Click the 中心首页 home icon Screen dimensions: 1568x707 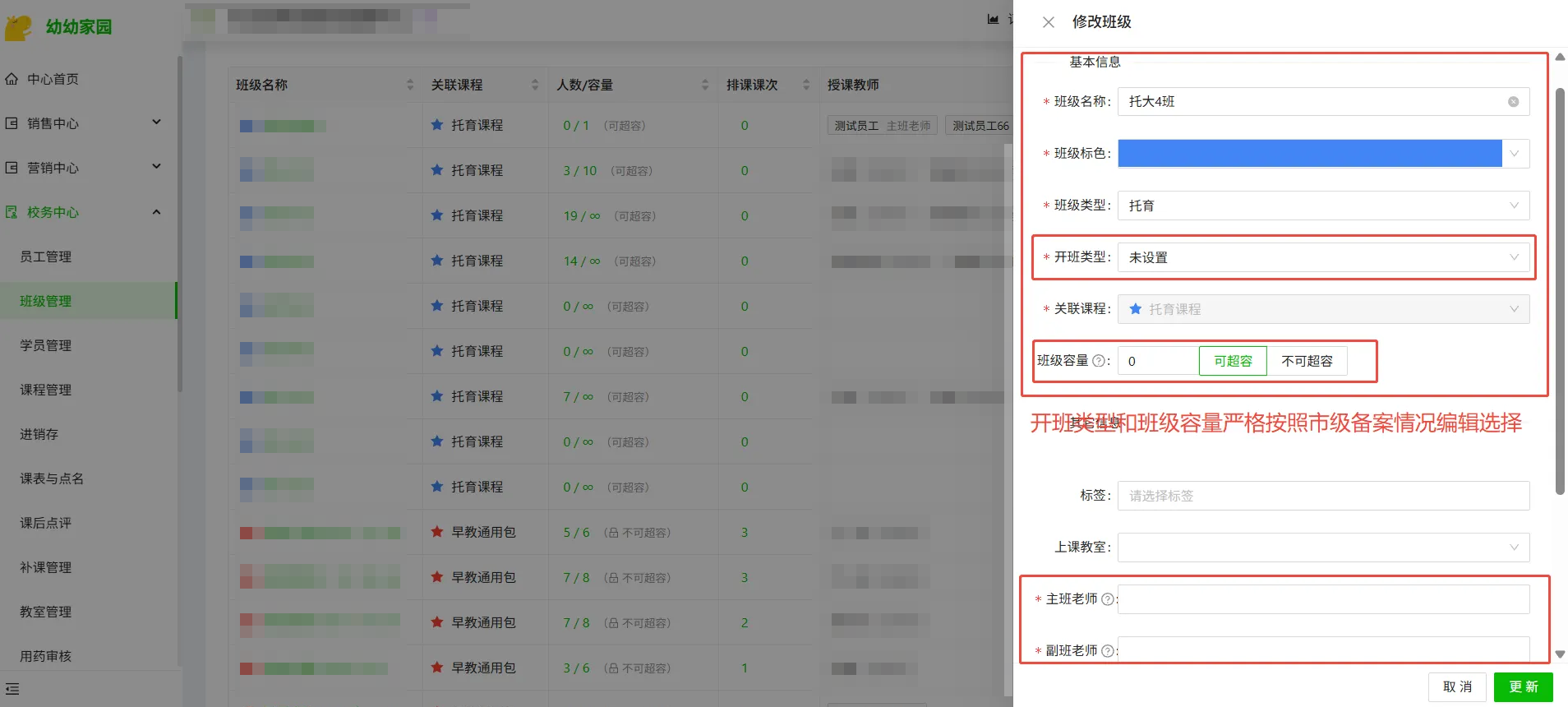pyautogui.click(x=12, y=79)
